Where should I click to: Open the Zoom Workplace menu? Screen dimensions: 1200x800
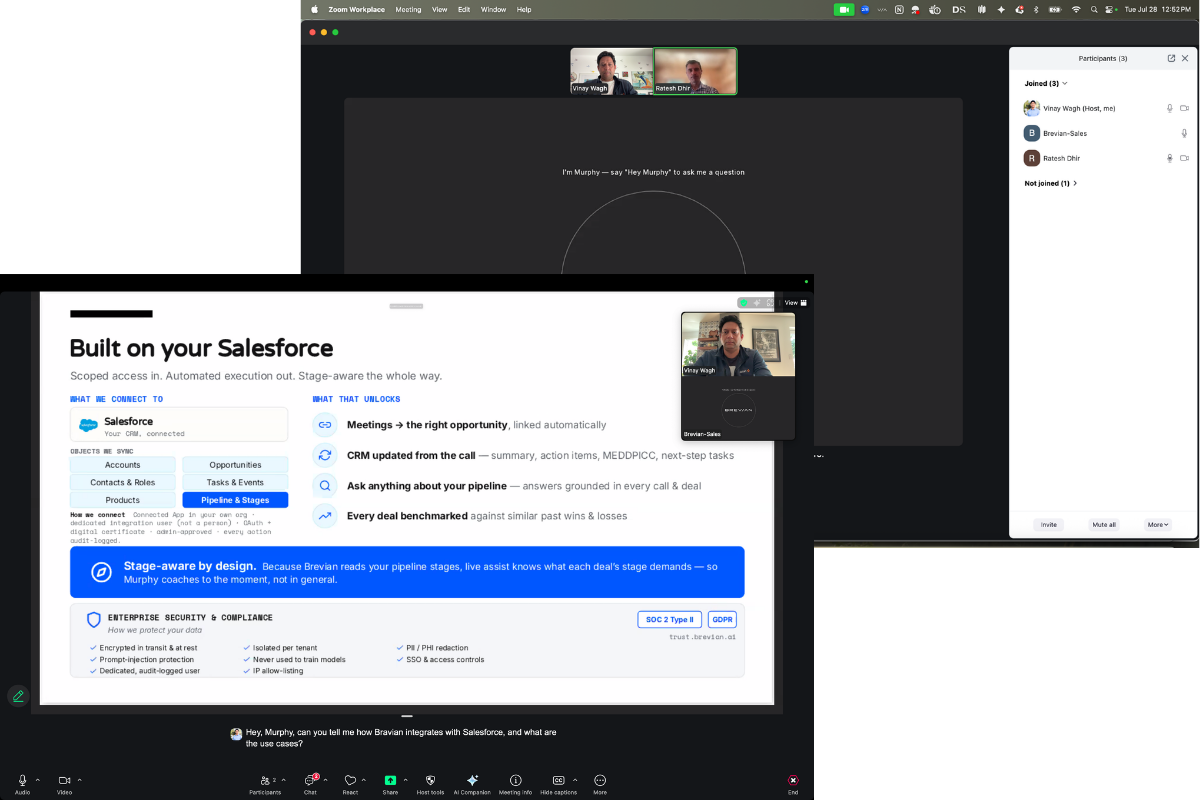356,9
